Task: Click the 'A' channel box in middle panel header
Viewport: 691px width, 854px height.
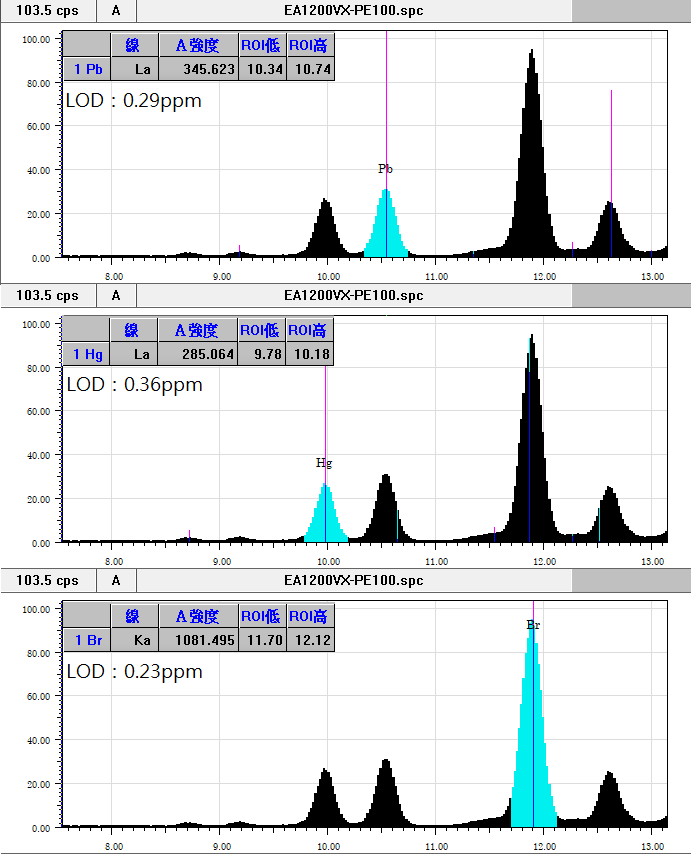Action: pos(116,295)
